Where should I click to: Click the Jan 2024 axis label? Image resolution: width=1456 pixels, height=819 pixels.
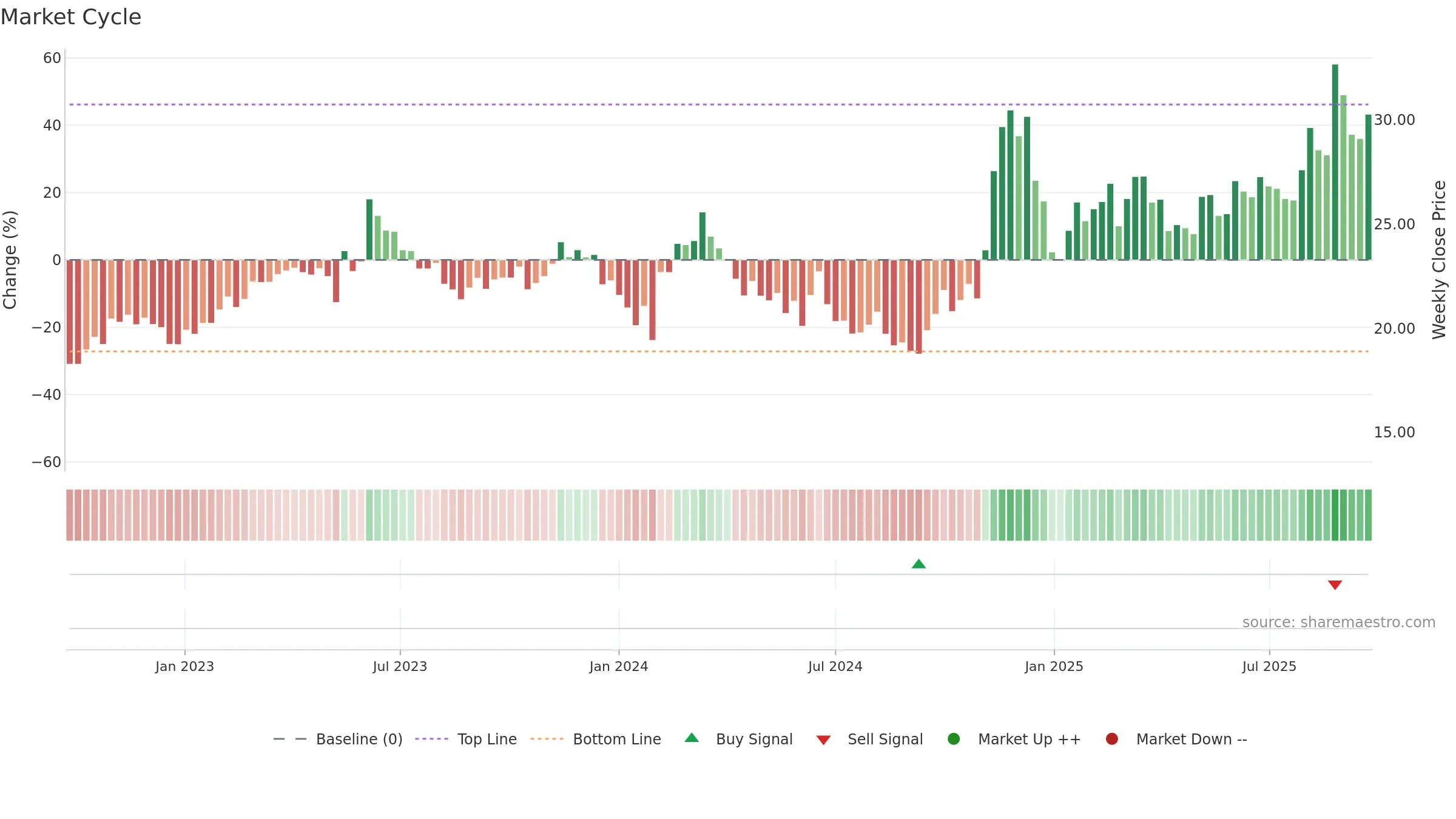tap(619, 667)
